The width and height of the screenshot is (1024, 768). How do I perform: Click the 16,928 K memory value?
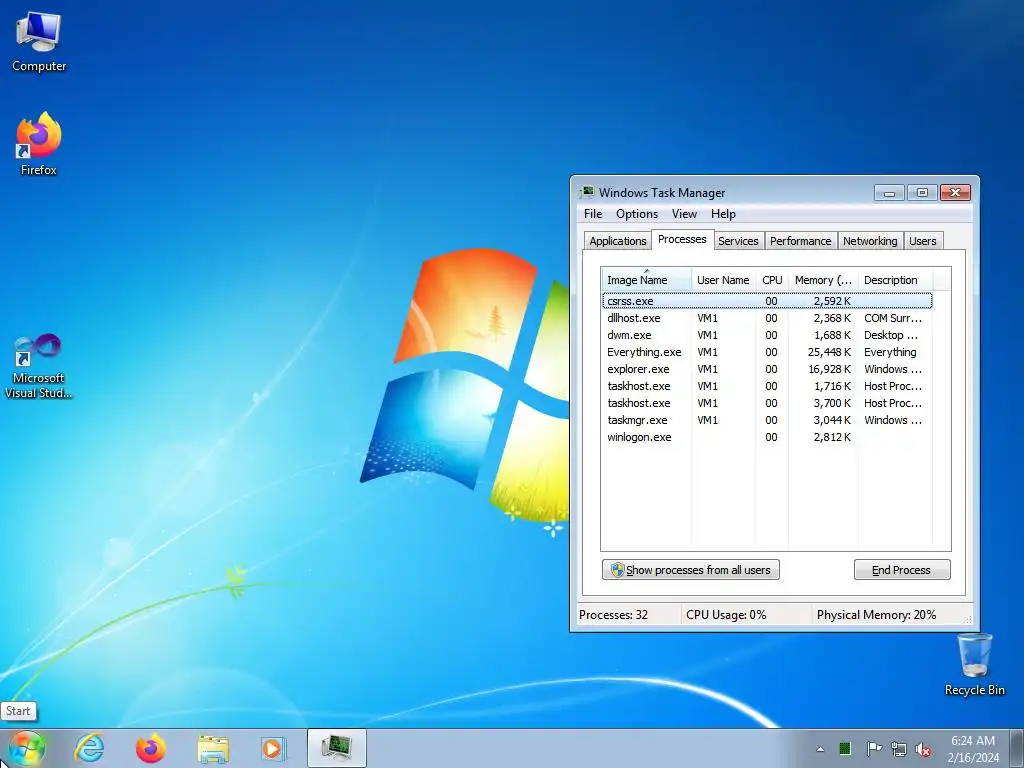point(829,369)
